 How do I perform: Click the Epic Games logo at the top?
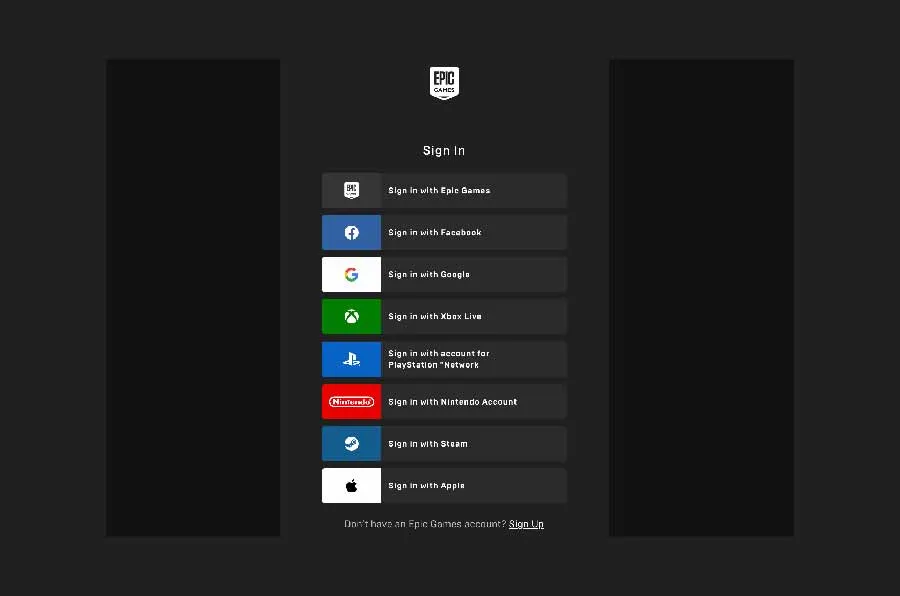pos(444,84)
